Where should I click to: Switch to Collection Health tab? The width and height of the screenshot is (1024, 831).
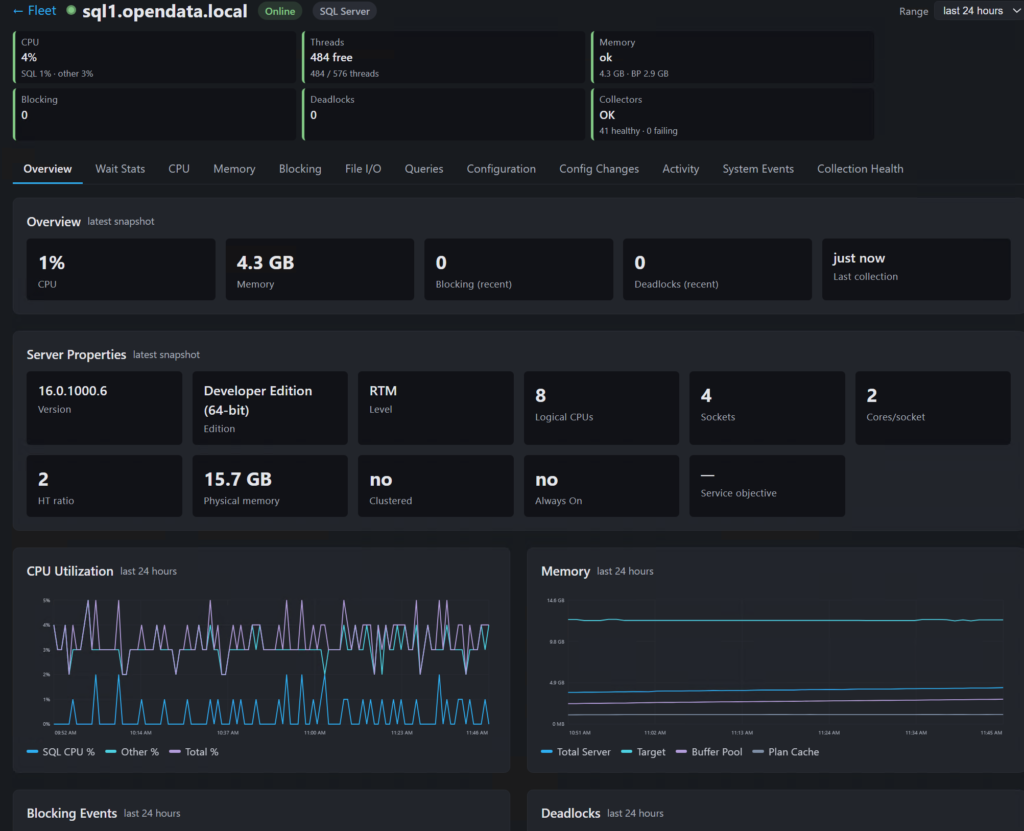click(x=860, y=169)
